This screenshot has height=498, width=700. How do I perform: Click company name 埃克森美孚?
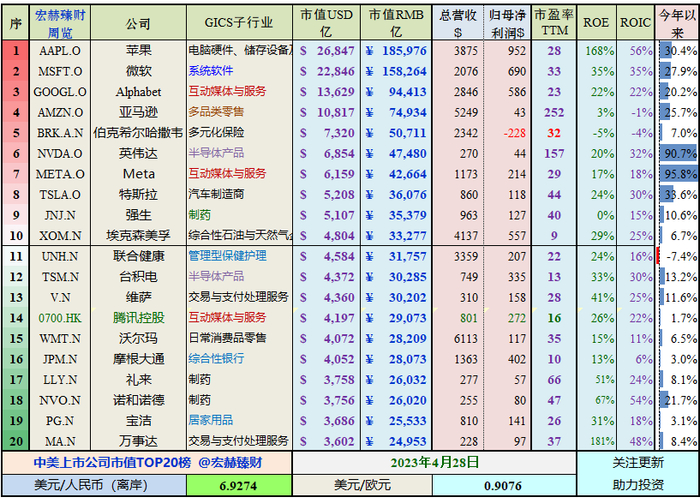tap(138, 236)
